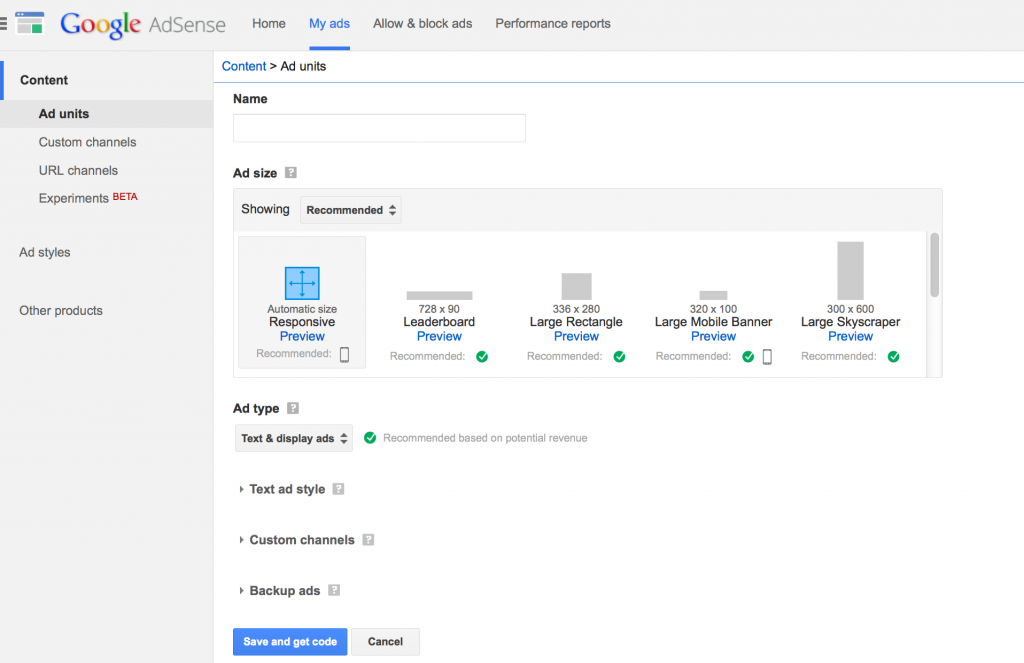Preview the Large Skyscraper ad size
This screenshot has width=1024, height=663.
point(850,336)
